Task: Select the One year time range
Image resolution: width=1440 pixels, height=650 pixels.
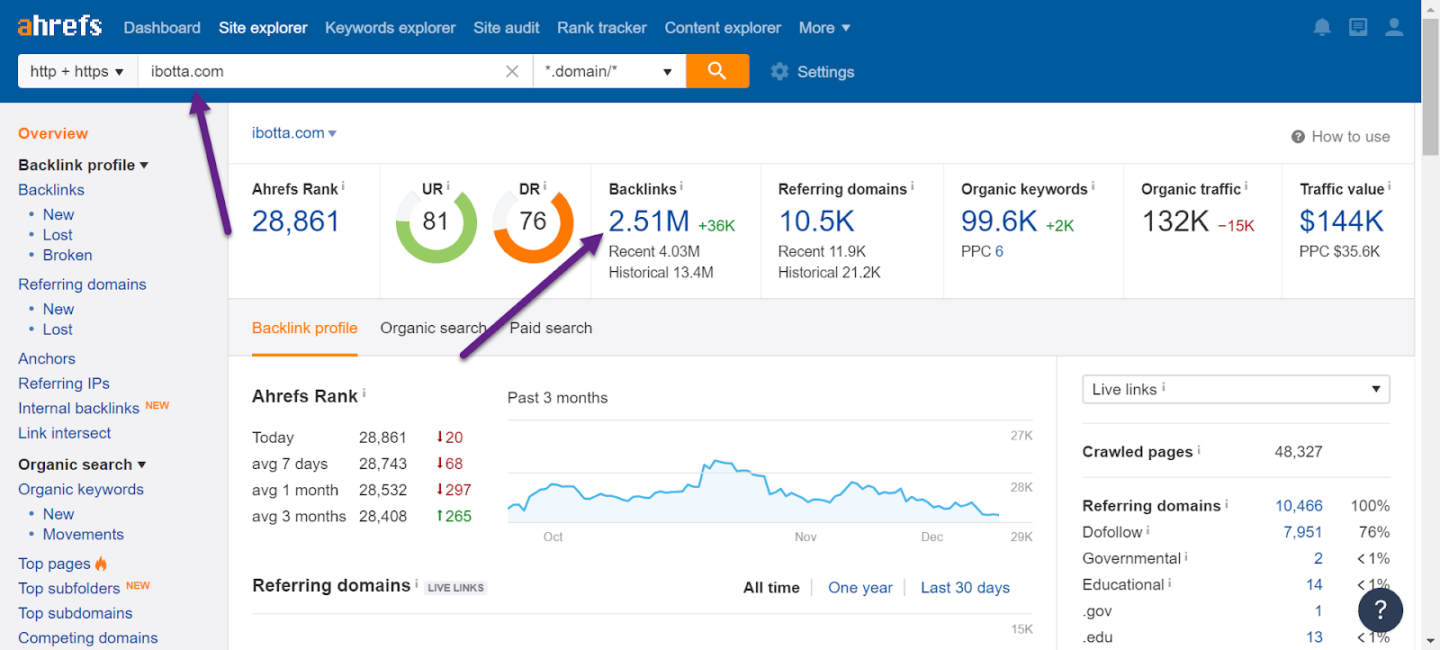Action: point(860,587)
